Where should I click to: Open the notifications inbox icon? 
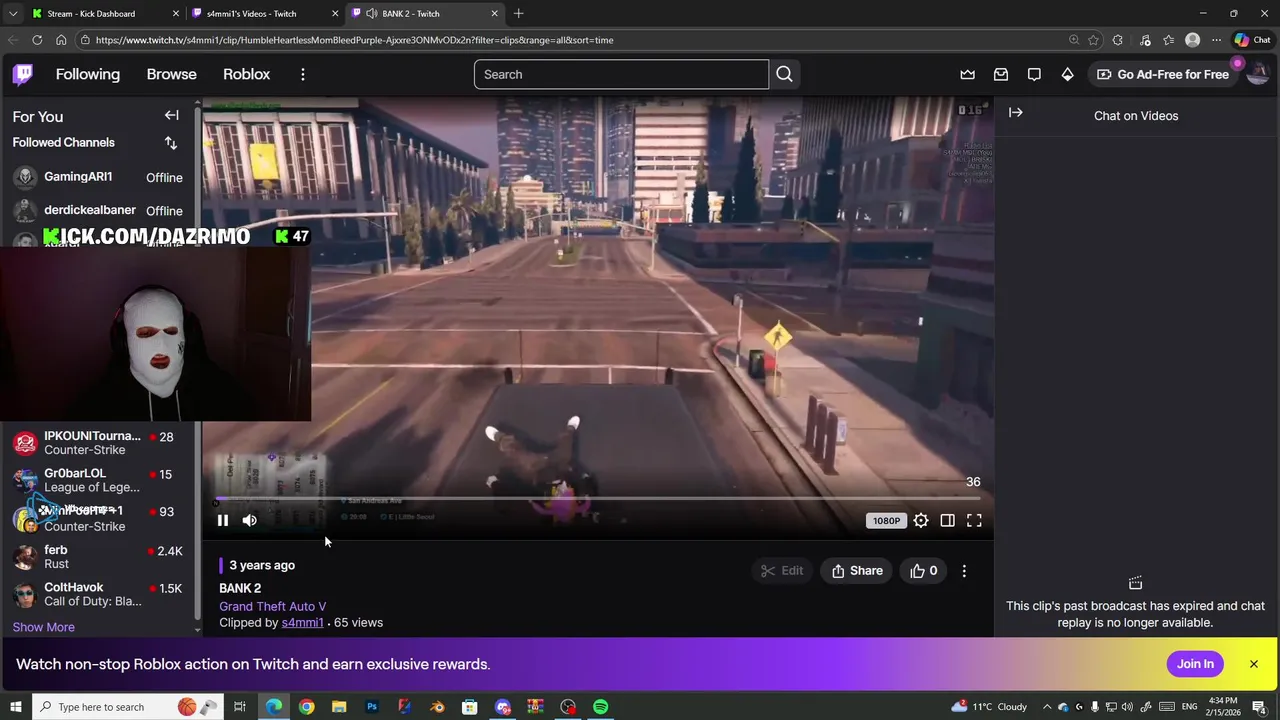pyautogui.click(x=1001, y=74)
